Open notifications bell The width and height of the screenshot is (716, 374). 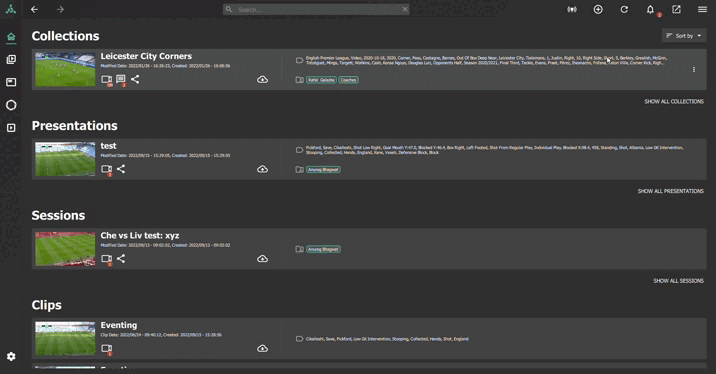pos(650,9)
